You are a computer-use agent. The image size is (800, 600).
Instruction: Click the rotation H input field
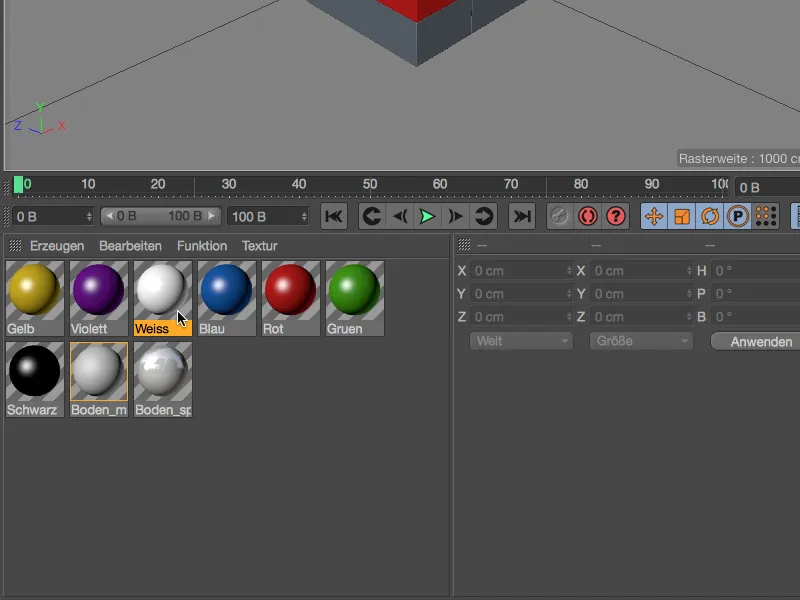(755, 271)
